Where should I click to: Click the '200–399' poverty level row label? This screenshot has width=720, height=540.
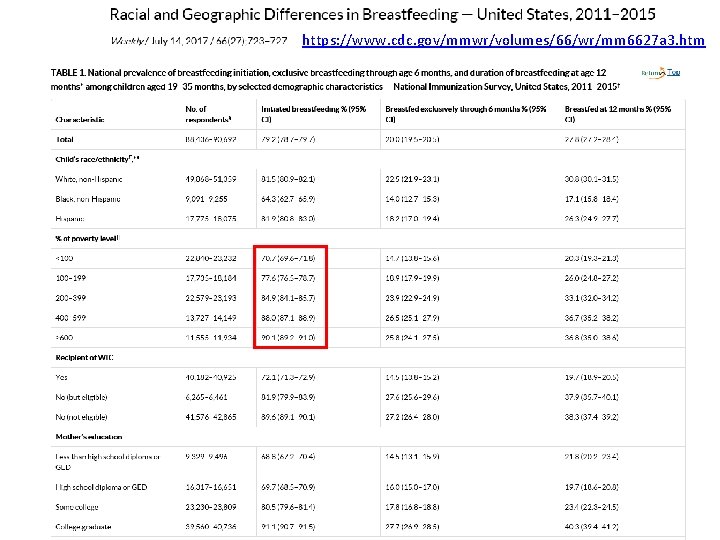(x=71, y=298)
